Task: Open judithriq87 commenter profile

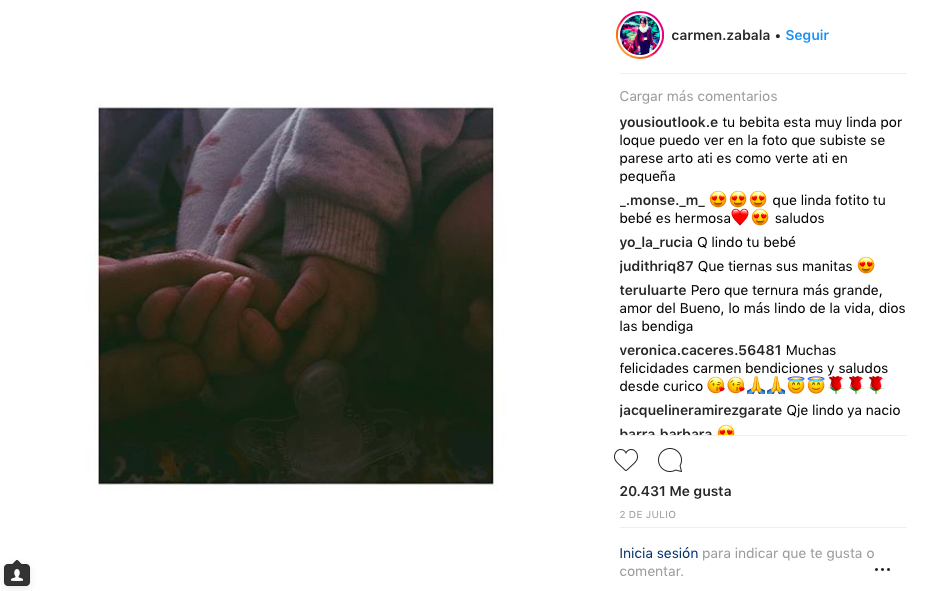Action: [656, 266]
